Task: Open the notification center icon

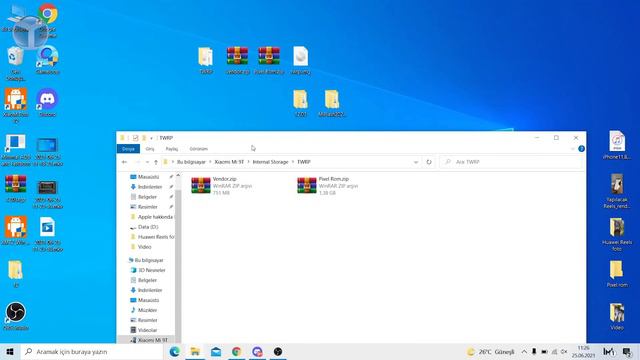Action: (x=627, y=352)
